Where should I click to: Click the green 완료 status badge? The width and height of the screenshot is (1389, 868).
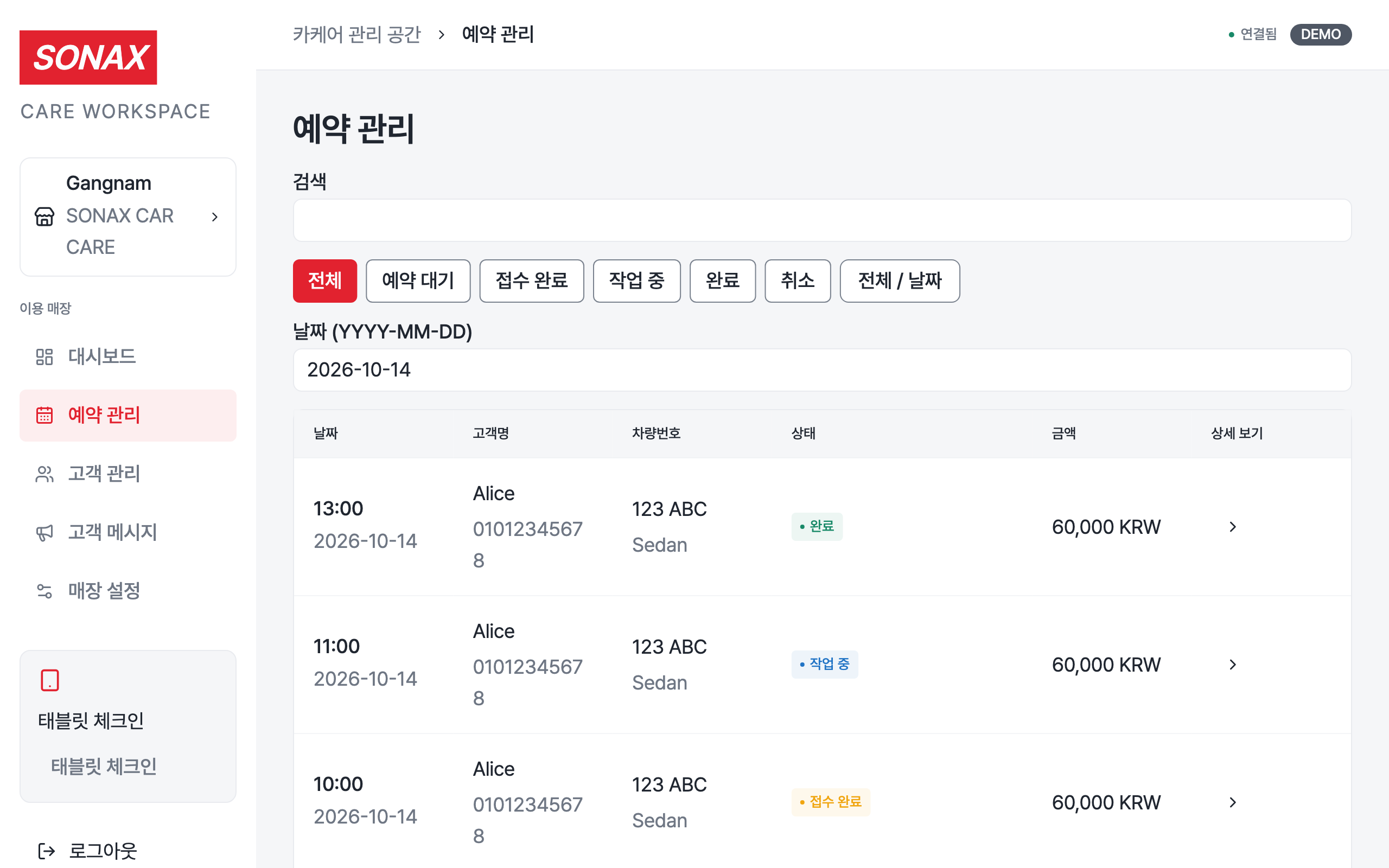coord(817,526)
